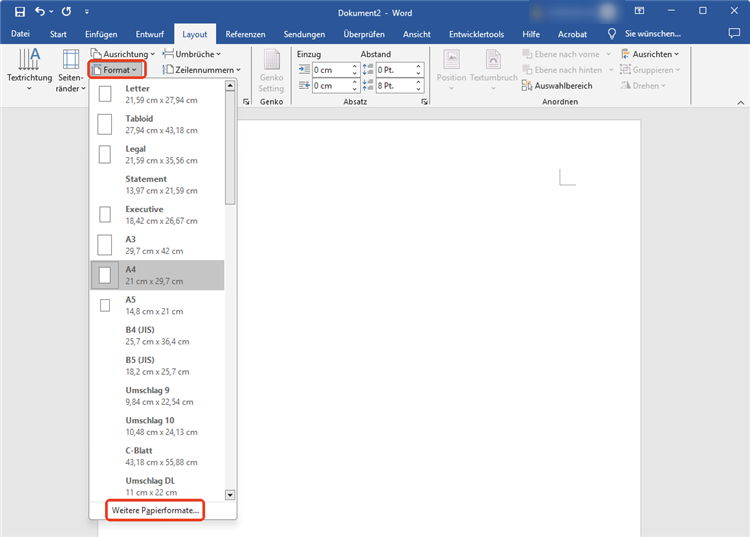
Task: Select the B4 (JIS) paper size
Action: pyautogui.click(x=157, y=335)
